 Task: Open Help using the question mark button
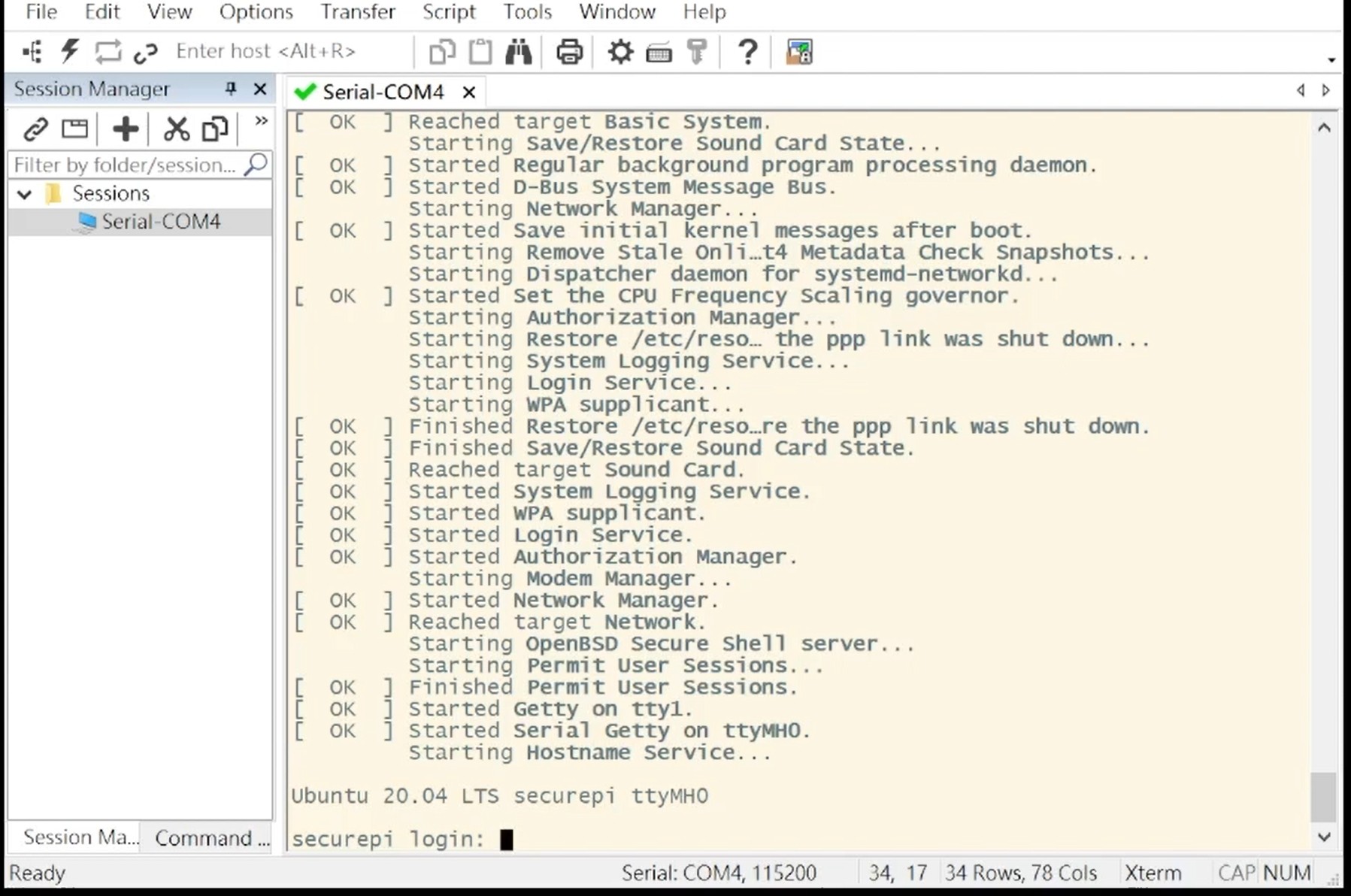(747, 51)
